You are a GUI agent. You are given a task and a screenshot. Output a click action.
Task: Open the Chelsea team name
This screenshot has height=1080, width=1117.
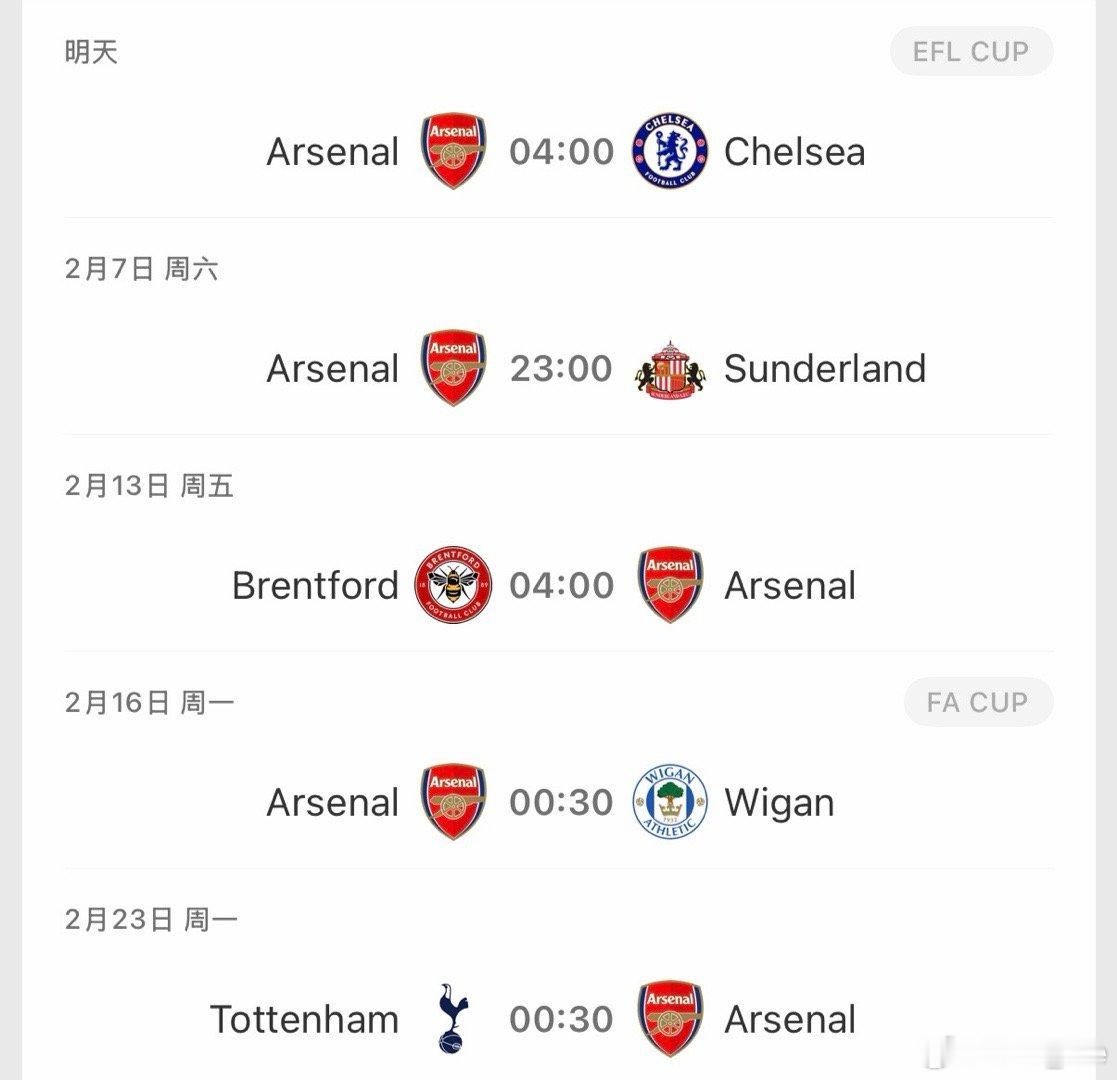click(x=794, y=152)
